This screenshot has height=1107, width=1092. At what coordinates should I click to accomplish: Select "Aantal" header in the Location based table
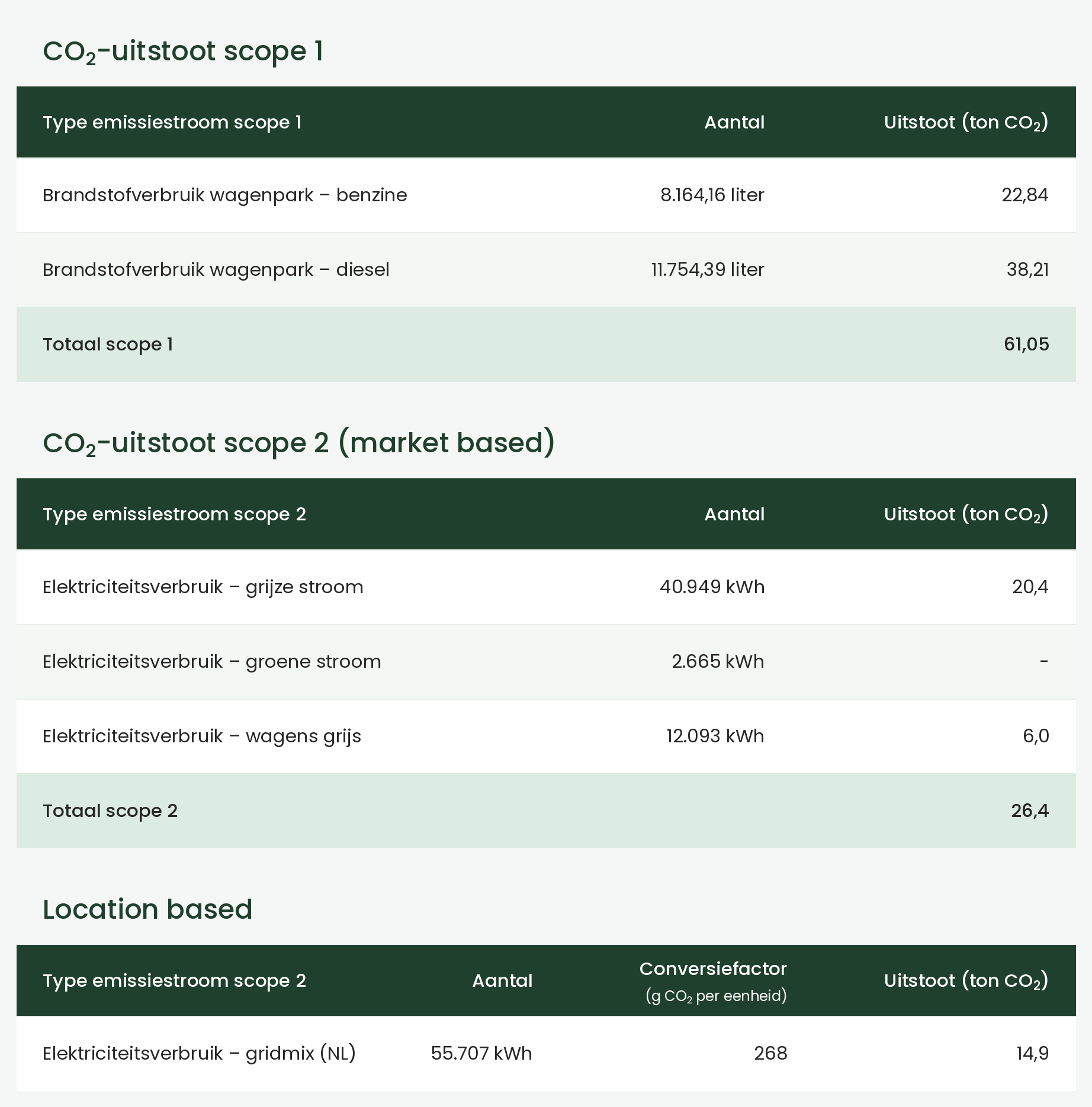[502, 981]
